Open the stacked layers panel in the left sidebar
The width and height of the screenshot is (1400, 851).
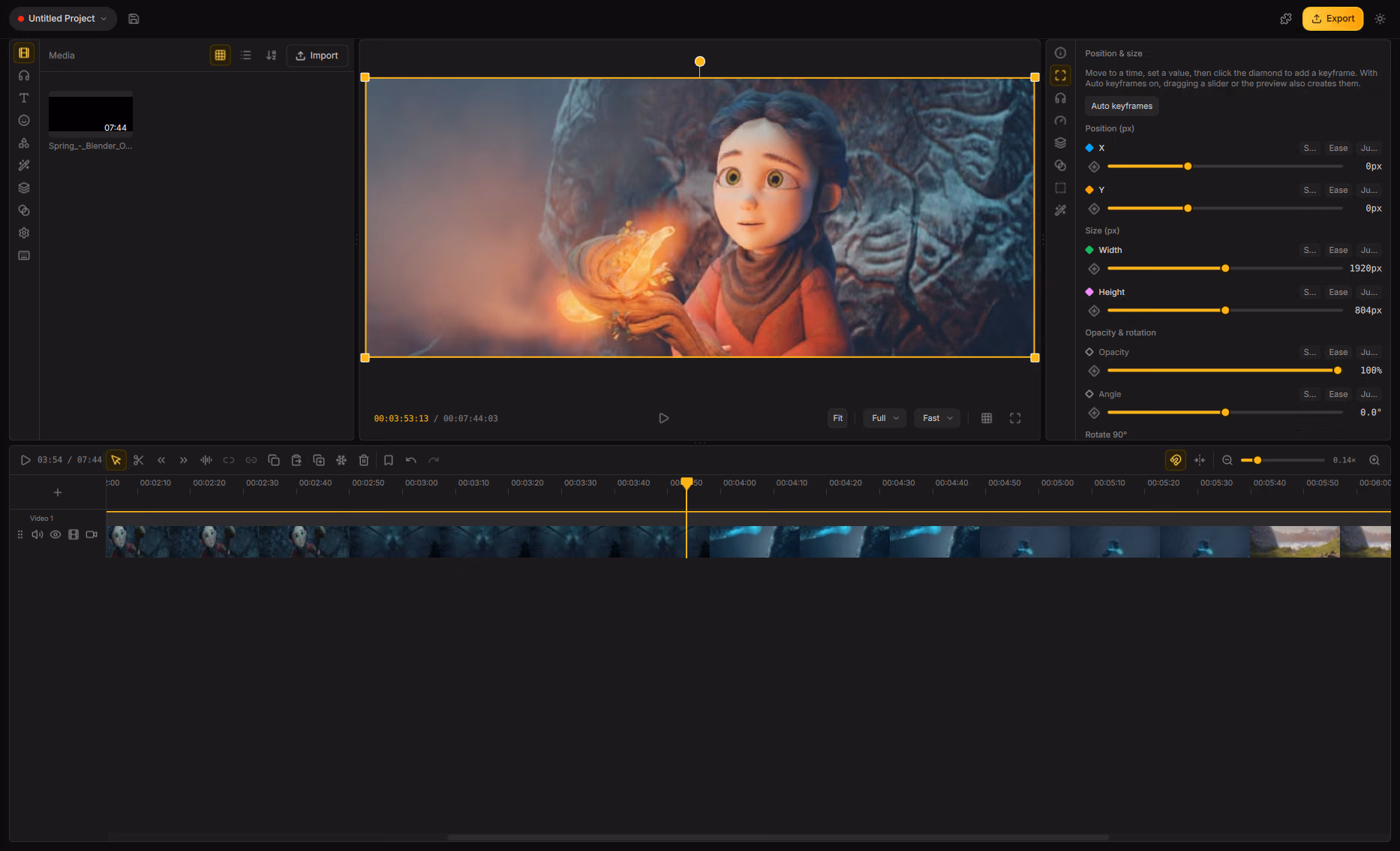[24, 188]
